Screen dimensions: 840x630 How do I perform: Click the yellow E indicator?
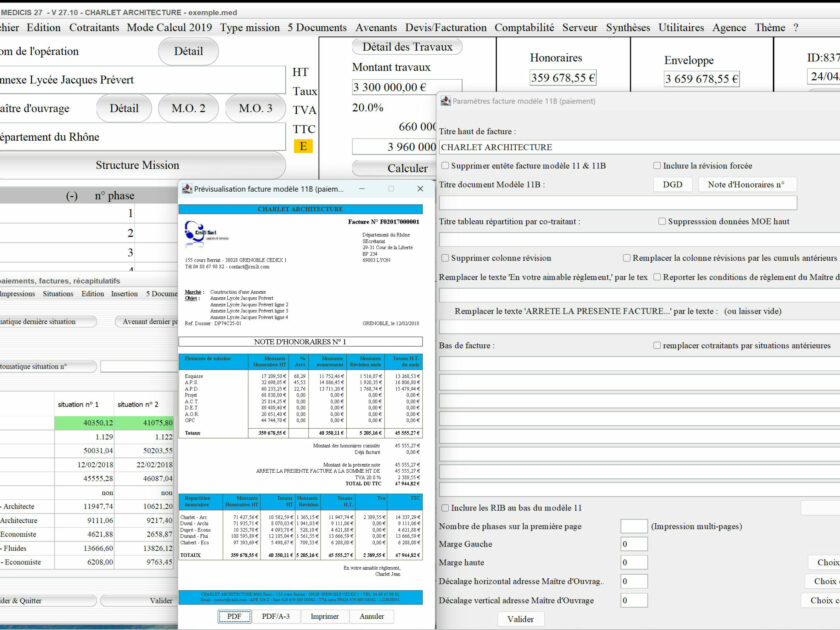(x=303, y=146)
